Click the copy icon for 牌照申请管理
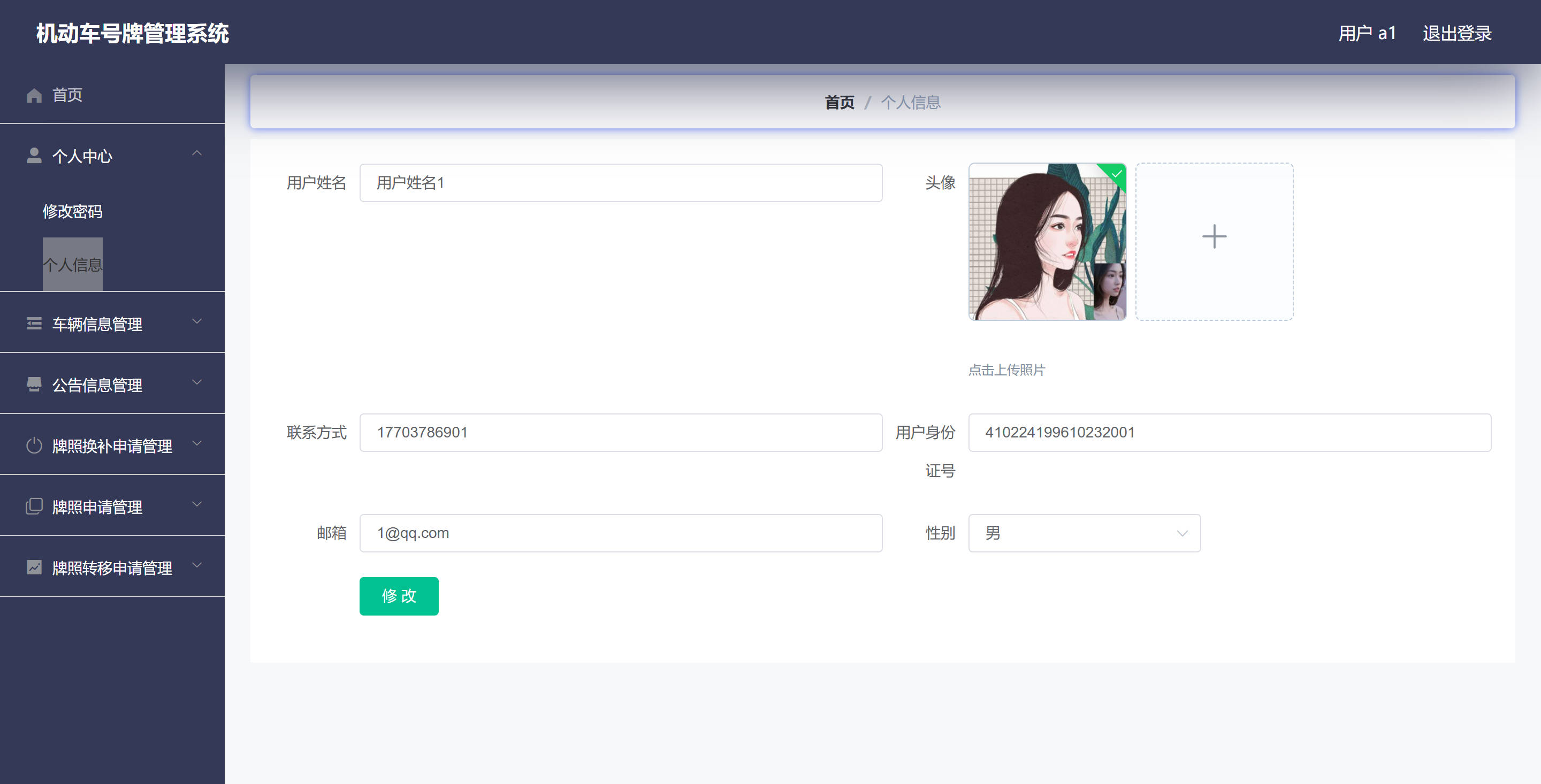 34,506
